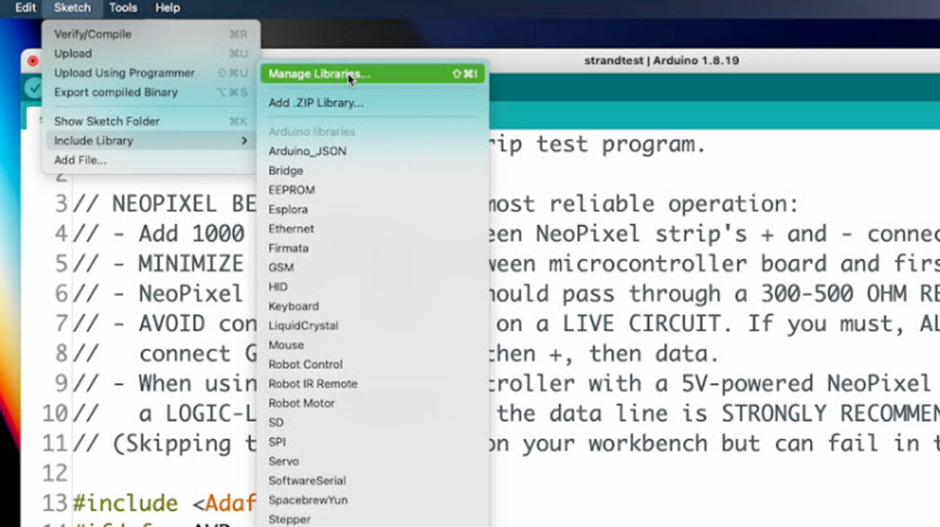This screenshot has height=527, width=940.
Task: Include the Arduino_JSON library
Action: tap(372, 151)
